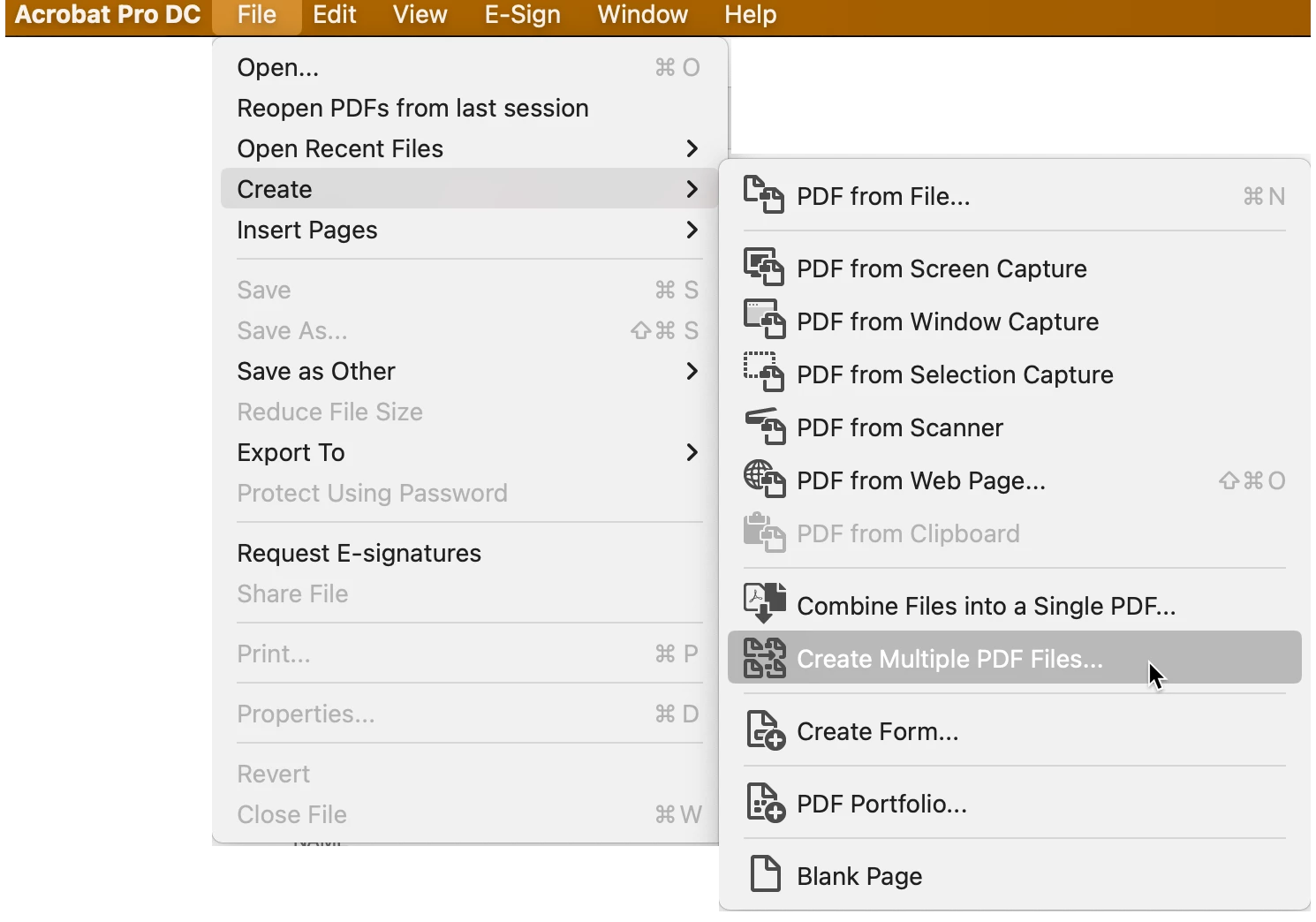Click the PDF from Window Capture icon
Screen dimensions: 1316x922
coord(763,320)
